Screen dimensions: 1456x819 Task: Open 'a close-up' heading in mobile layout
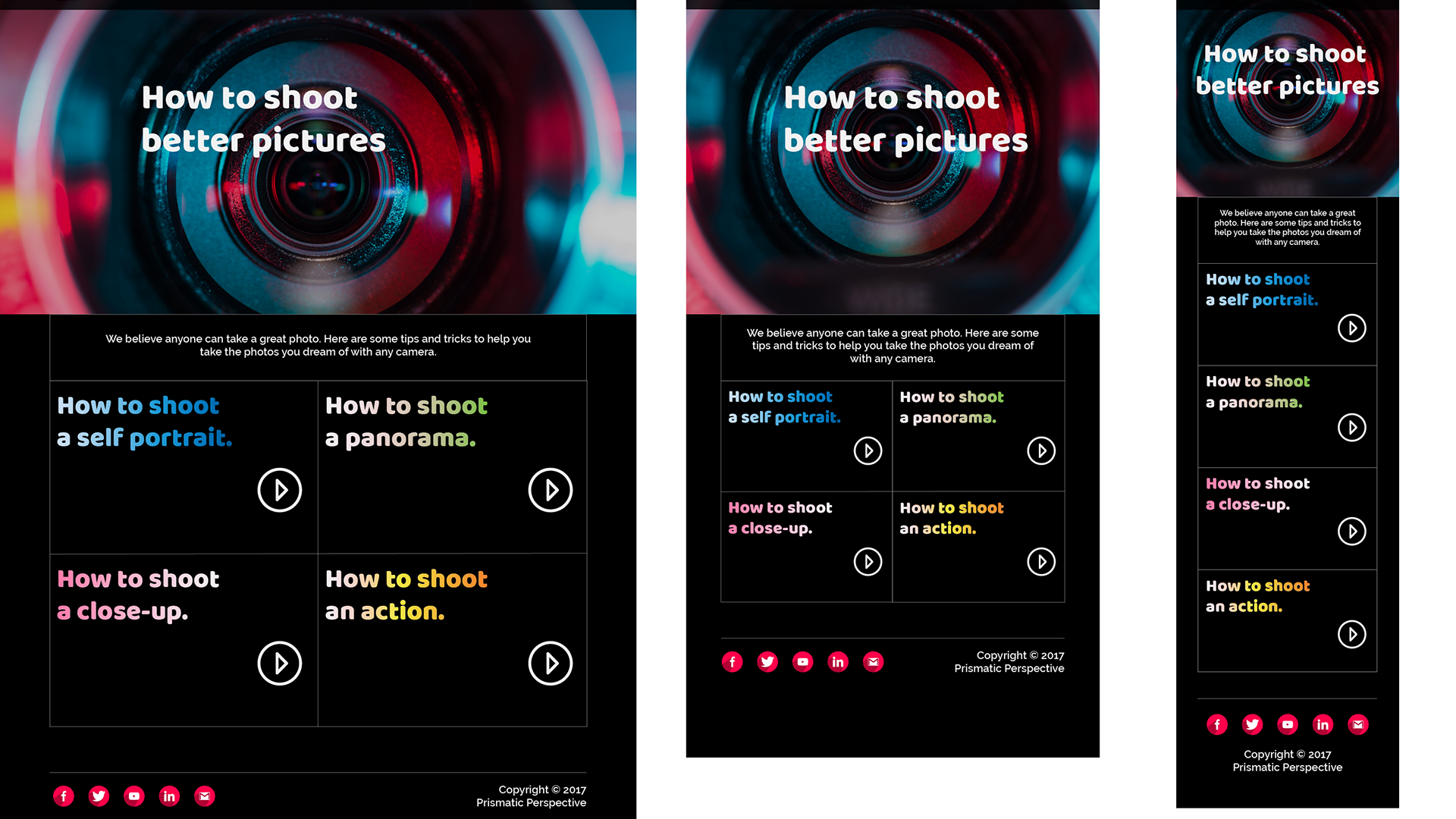[1247, 504]
